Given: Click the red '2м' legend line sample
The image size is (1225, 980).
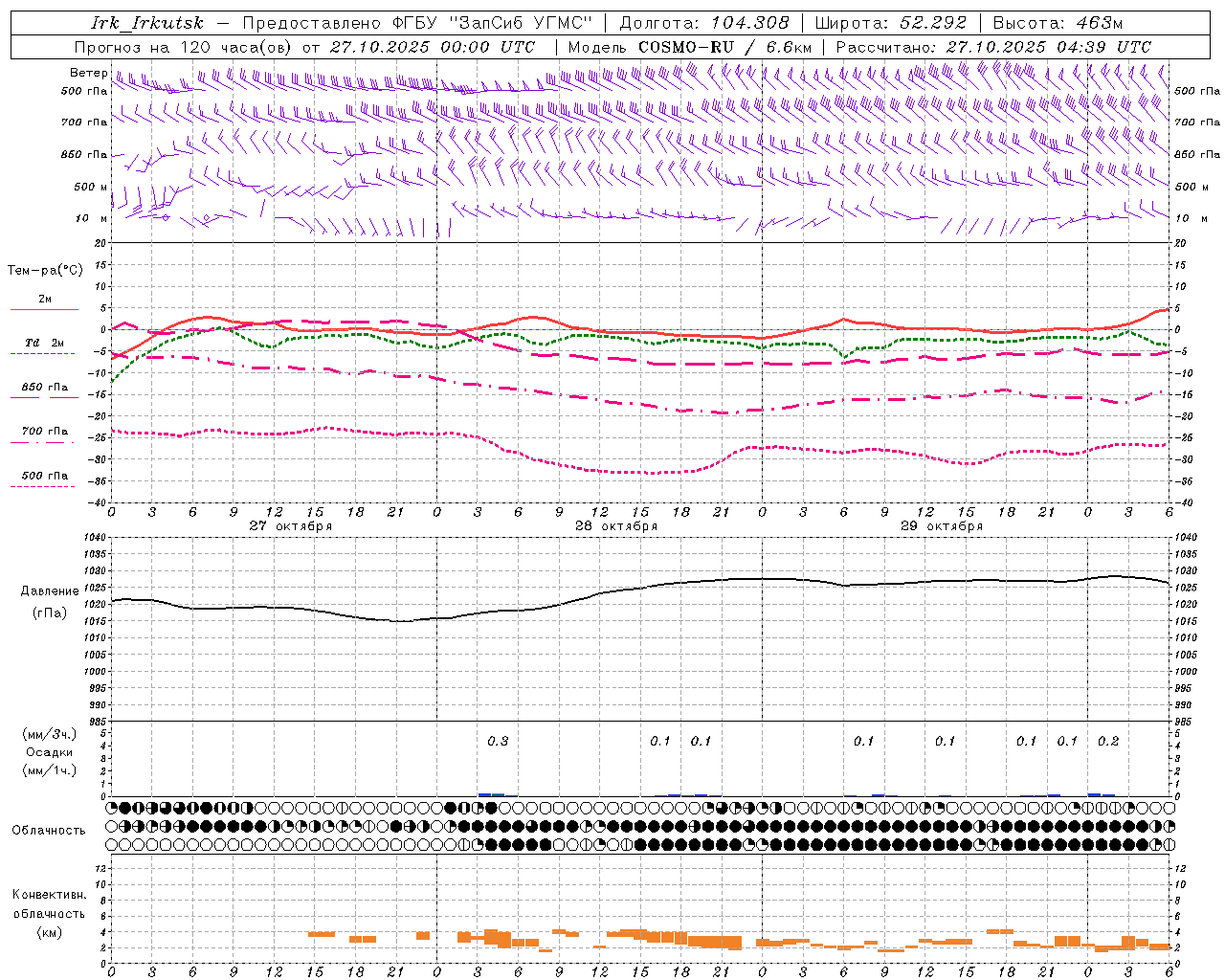Looking at the screenshot, I should coord(44,310).
